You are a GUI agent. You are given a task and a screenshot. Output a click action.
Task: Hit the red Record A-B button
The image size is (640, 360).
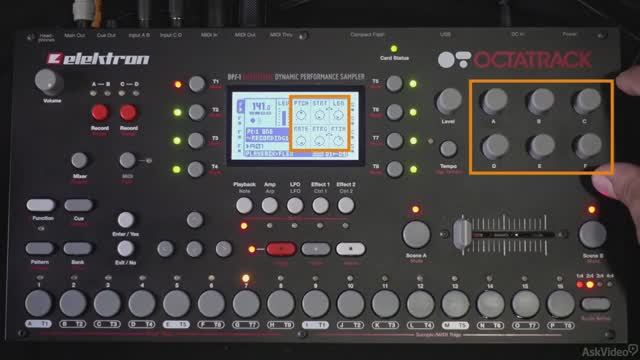(100, 112)
